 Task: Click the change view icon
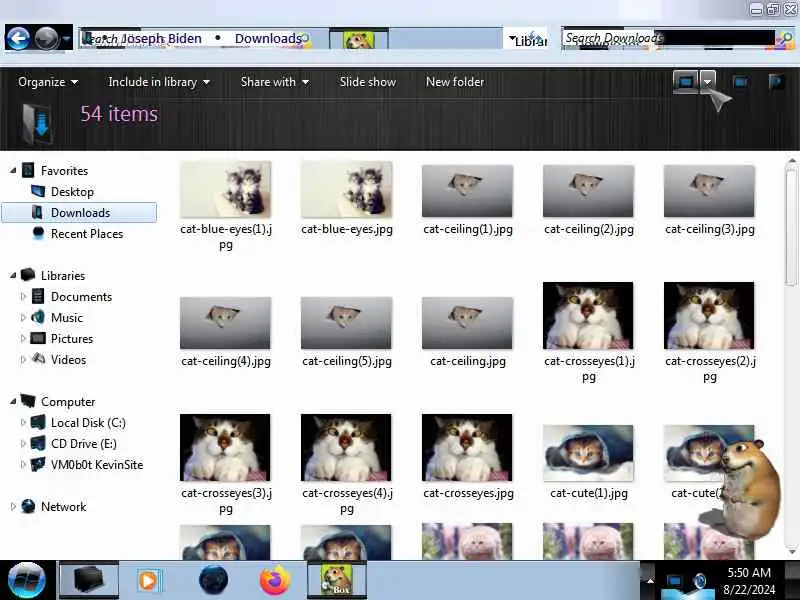pyautogui.click(x=686, y=82)
